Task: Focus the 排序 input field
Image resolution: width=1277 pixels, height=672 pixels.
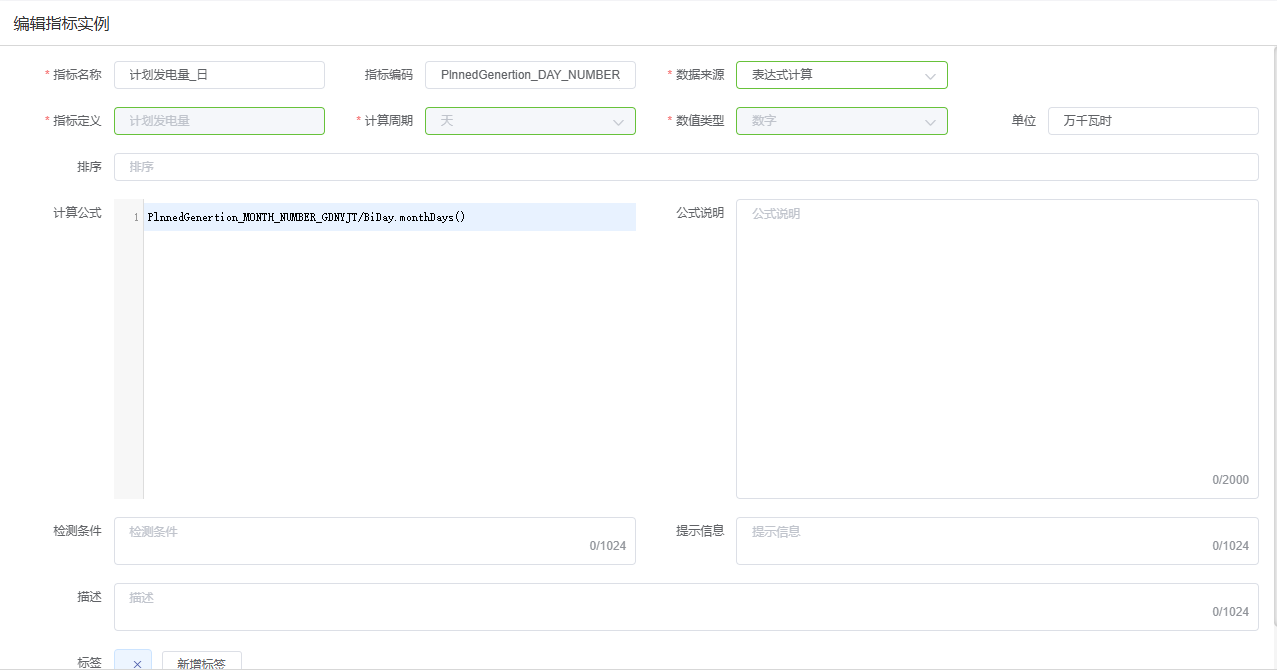Action: [685, 167]
